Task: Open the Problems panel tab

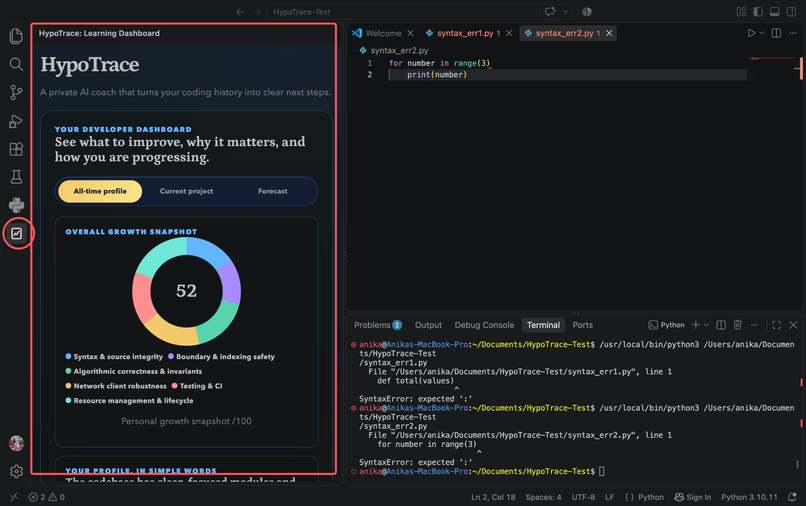Action: 377,325
